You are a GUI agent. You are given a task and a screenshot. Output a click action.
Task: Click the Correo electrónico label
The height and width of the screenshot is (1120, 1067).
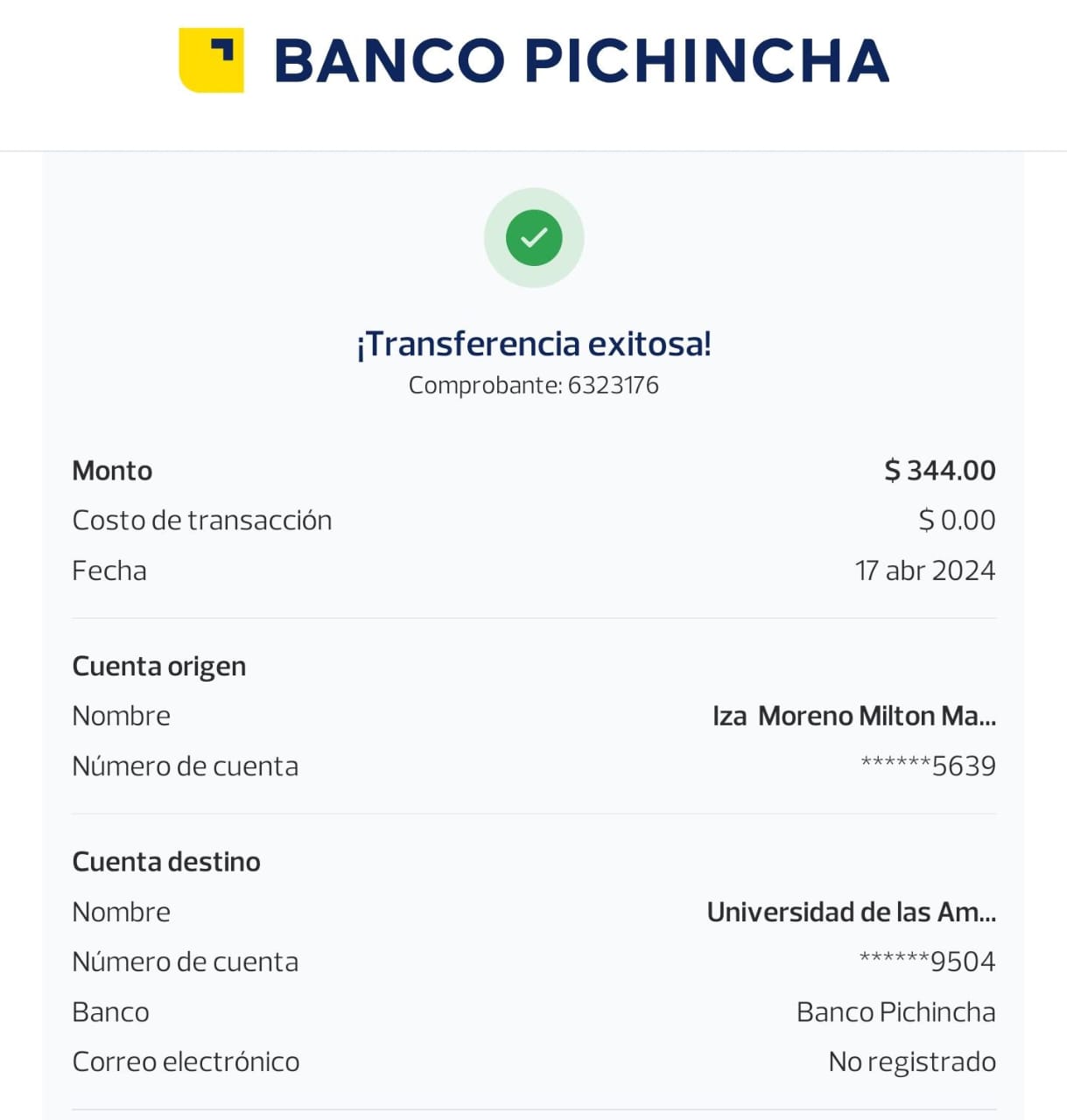[x=186, y=1062]
